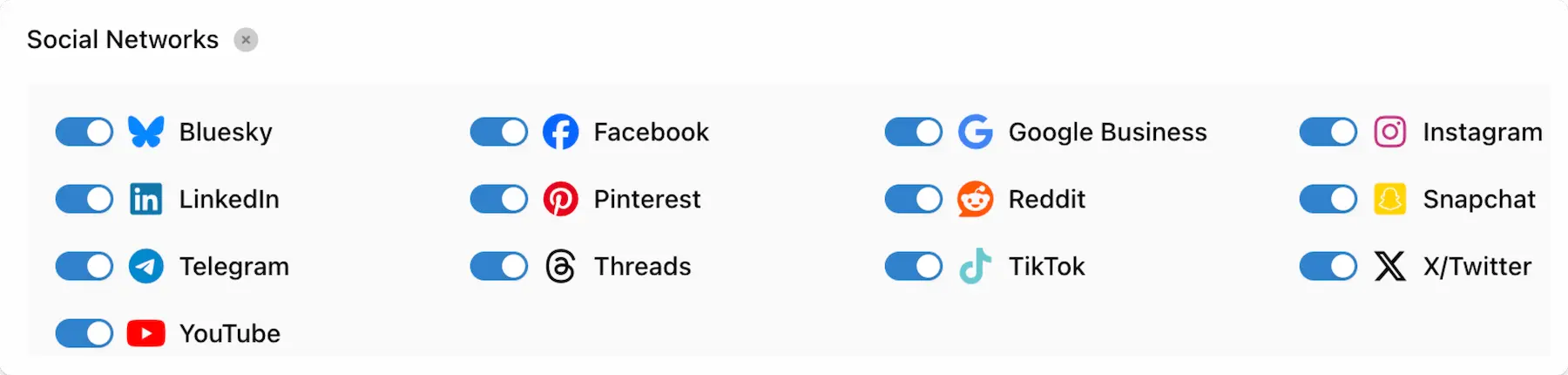Click the Google Business label

pos(1107,132)
